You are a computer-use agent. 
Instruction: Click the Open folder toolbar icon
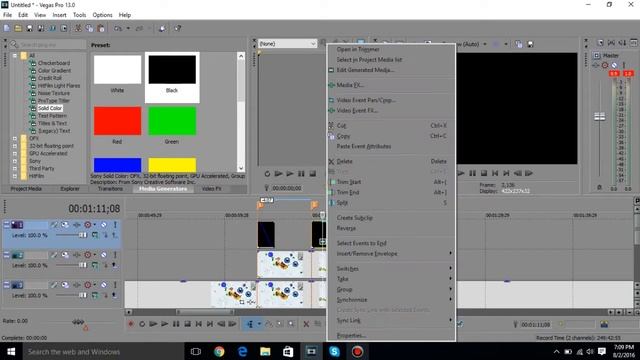click(x=18, y=28)
